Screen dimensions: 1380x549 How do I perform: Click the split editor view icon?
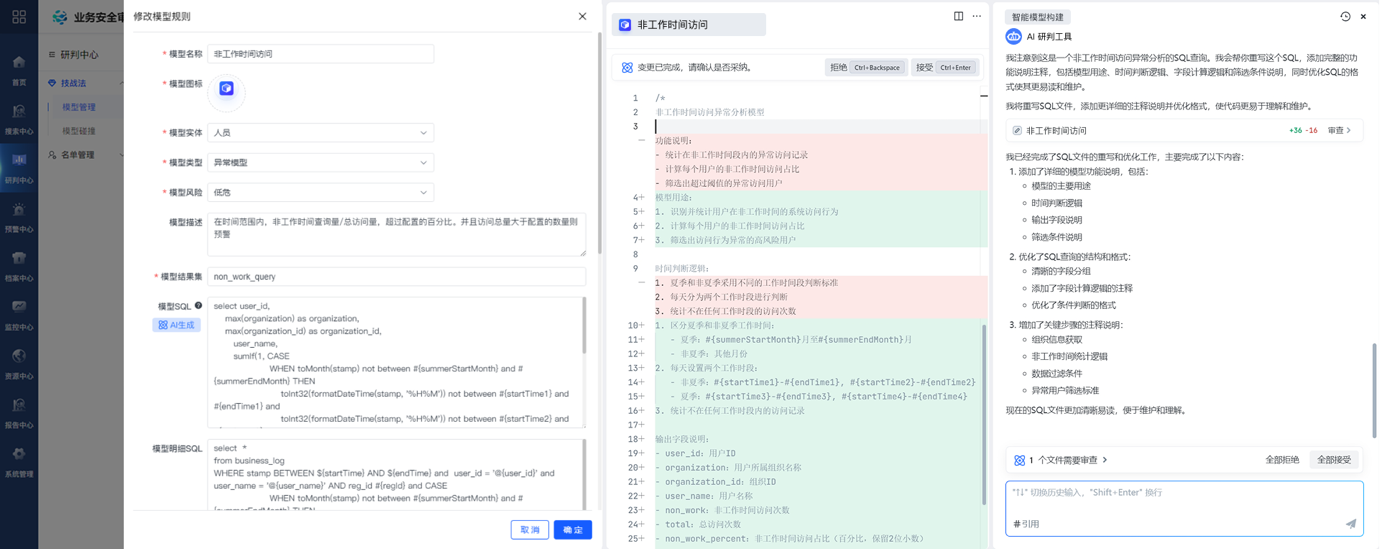coord(958,16)
